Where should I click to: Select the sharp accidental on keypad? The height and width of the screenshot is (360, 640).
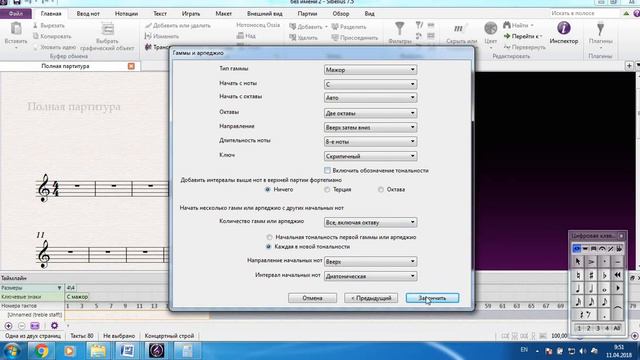pos(591,275)
